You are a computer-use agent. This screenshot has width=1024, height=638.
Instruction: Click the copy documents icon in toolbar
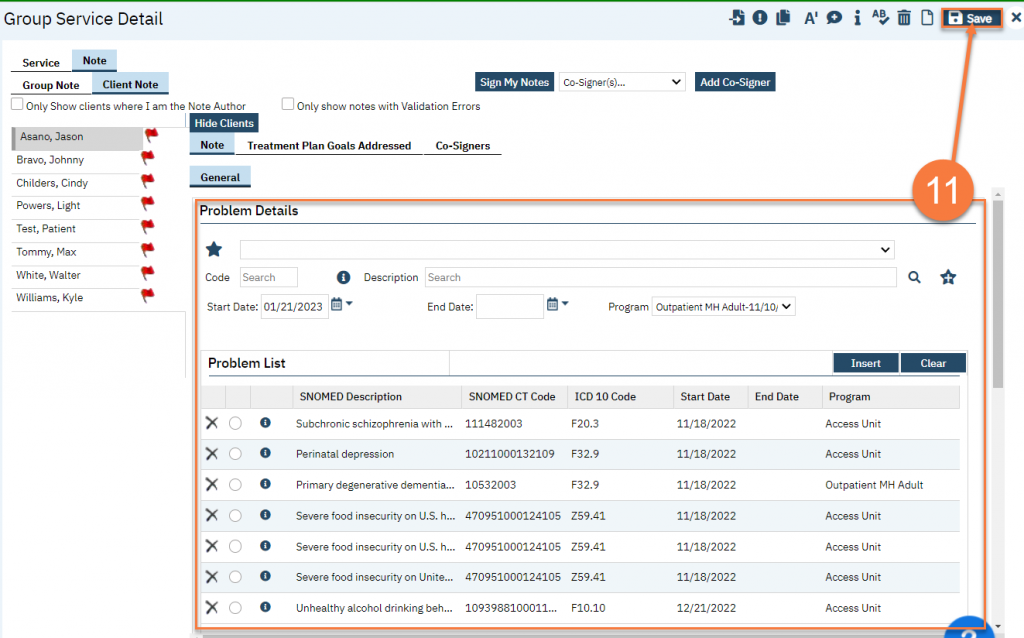pos(784,18)
